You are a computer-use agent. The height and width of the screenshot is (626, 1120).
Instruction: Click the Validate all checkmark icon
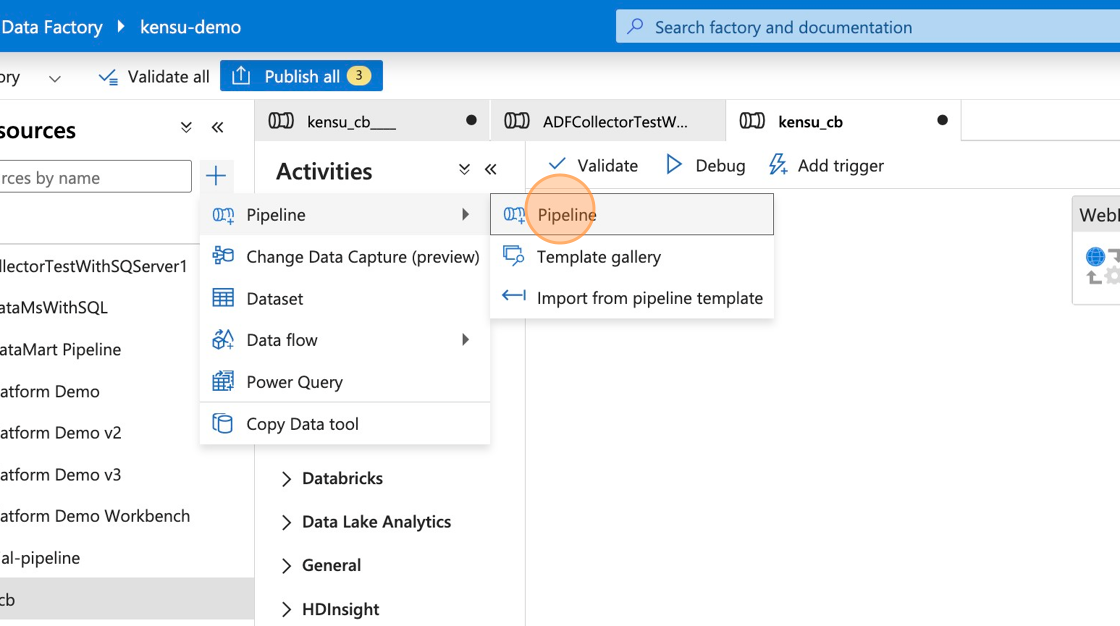coord(109,76)
